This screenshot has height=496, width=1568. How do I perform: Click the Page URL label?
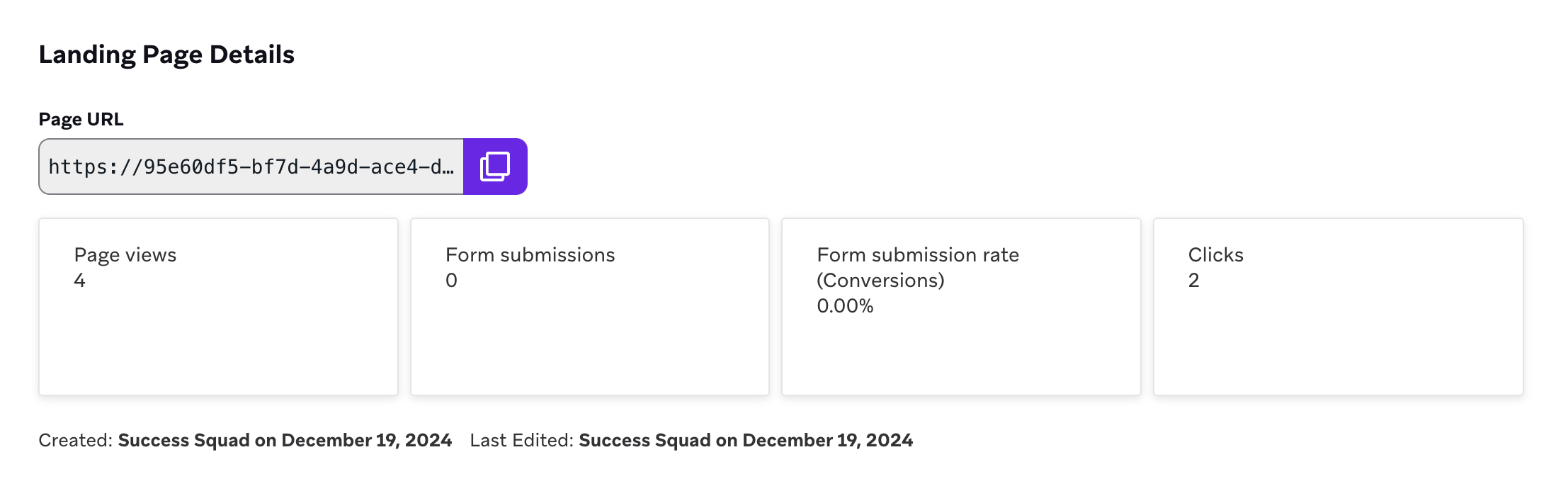[x=81, y=119]
